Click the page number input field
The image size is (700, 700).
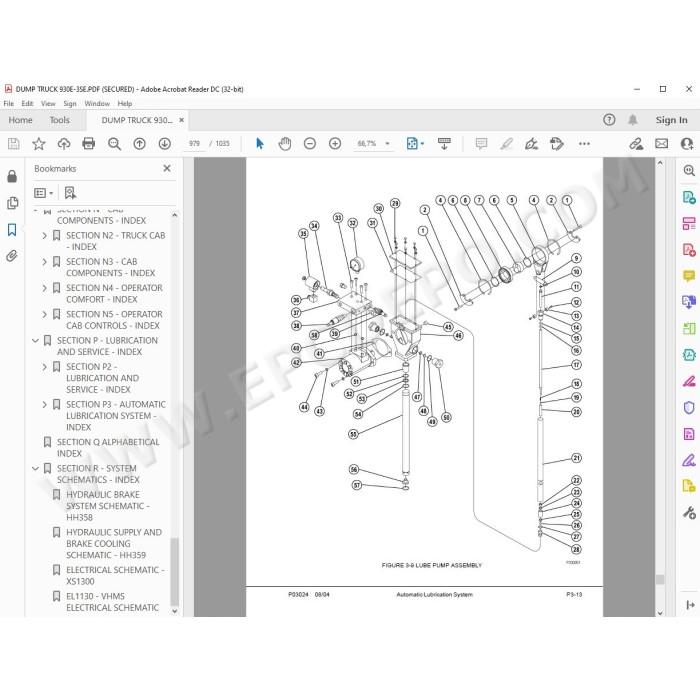(x=194, y=143)
